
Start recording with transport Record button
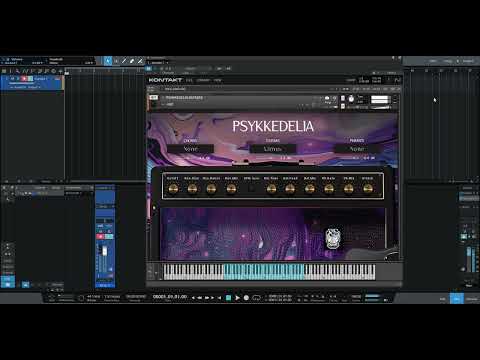(x=246, y=298)
